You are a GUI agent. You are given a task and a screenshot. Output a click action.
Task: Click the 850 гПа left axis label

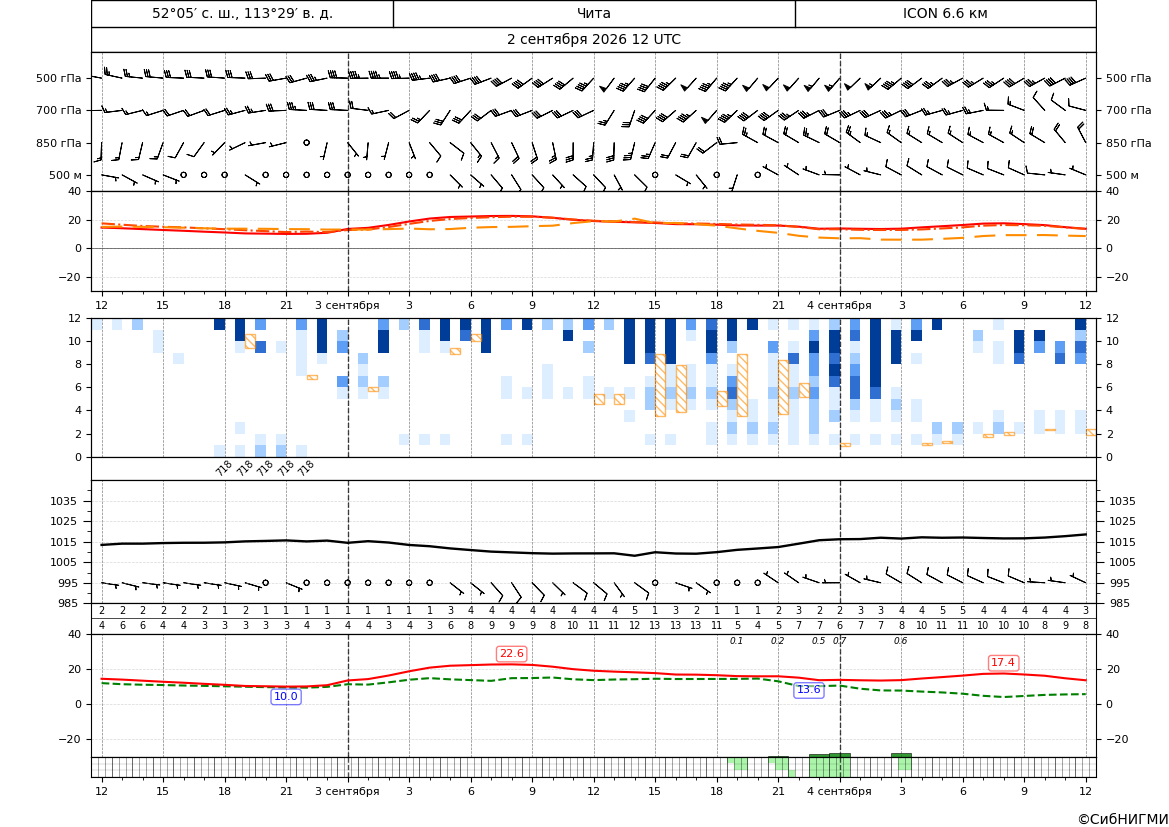pos(59,142)
